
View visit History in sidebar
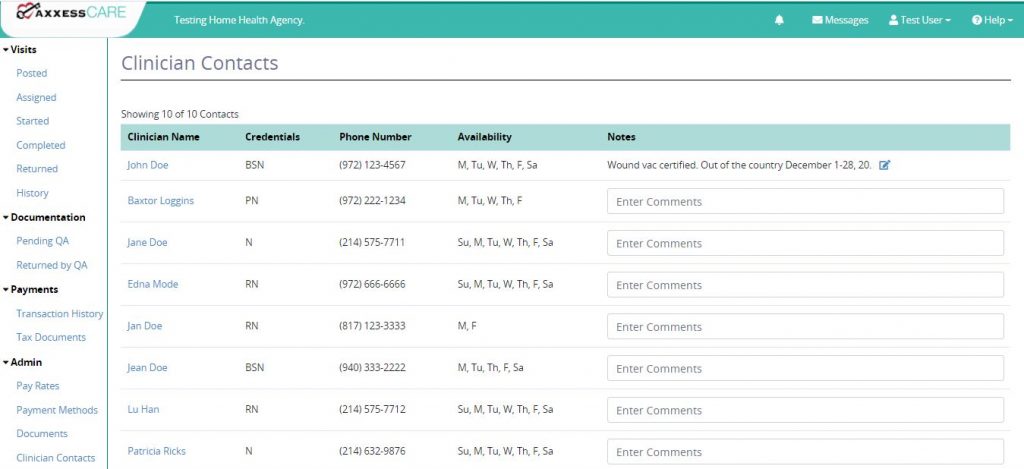tap(32, 193)
